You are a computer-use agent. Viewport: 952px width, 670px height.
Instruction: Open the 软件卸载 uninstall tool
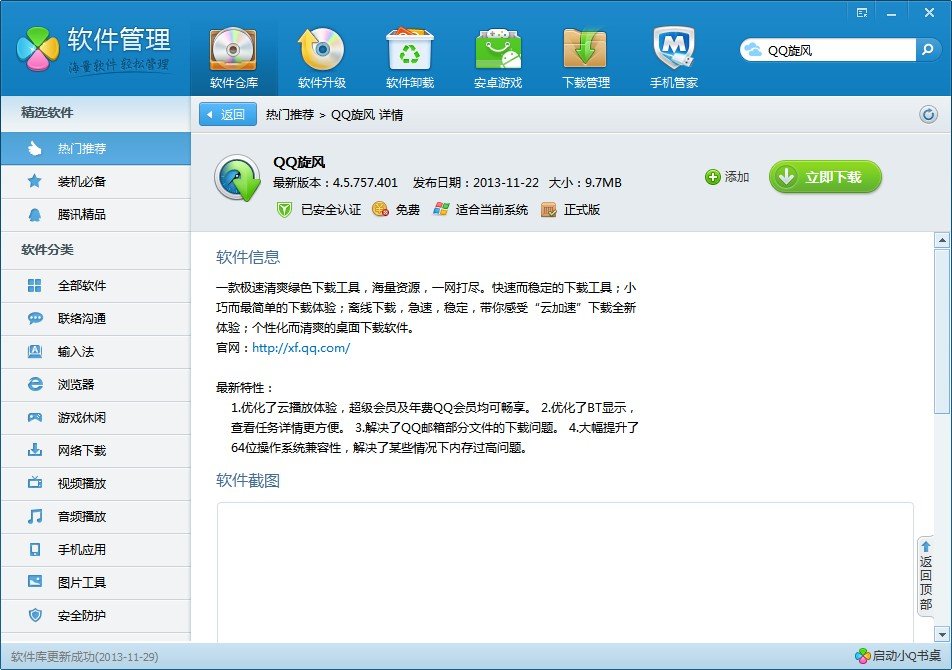tap(409, 55)
